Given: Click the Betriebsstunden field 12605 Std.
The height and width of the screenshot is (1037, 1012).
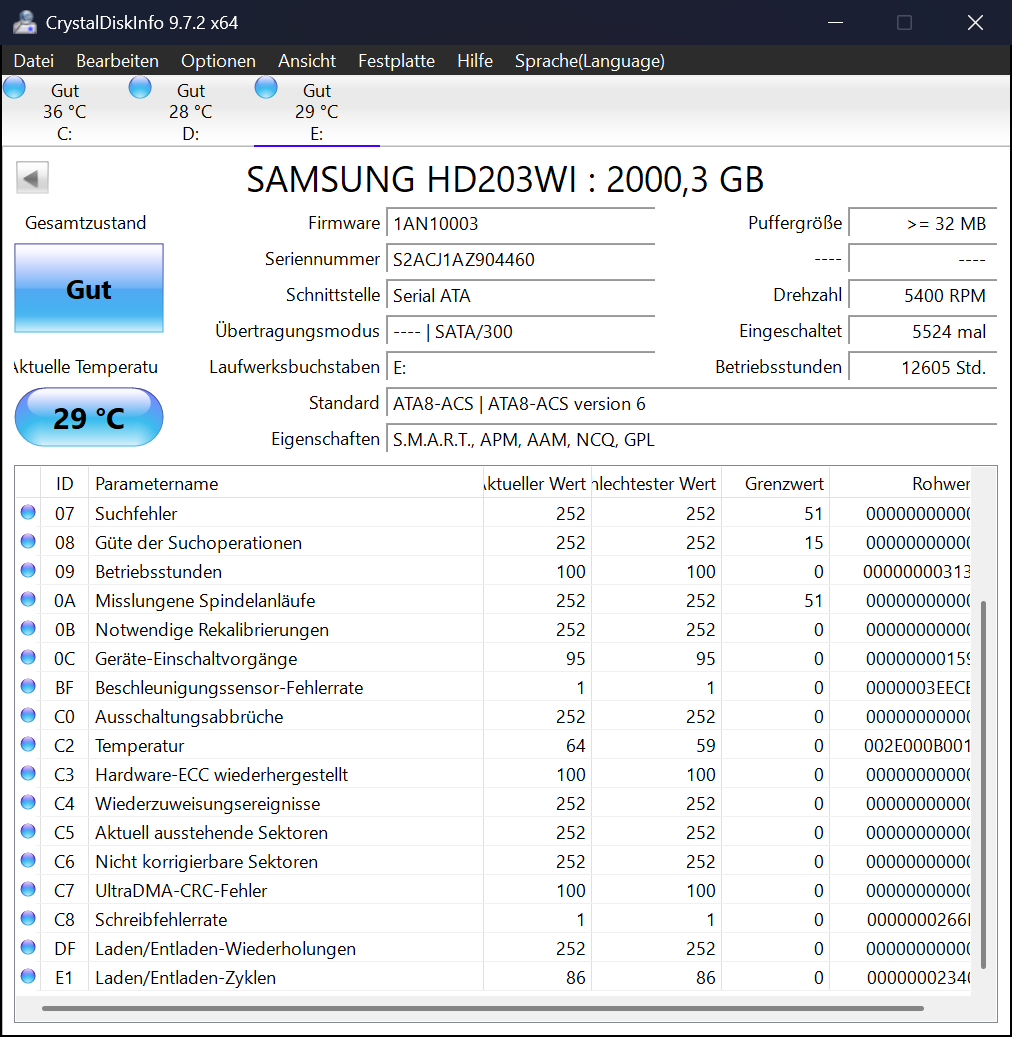Looking at the screenshot, I should (x=923, y=368).
